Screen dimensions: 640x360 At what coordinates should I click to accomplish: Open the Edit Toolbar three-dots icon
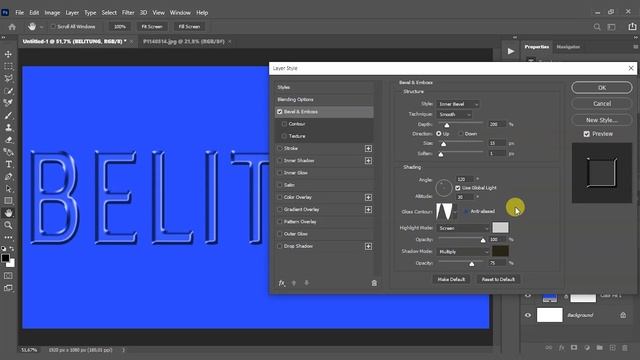pos(8,237)
